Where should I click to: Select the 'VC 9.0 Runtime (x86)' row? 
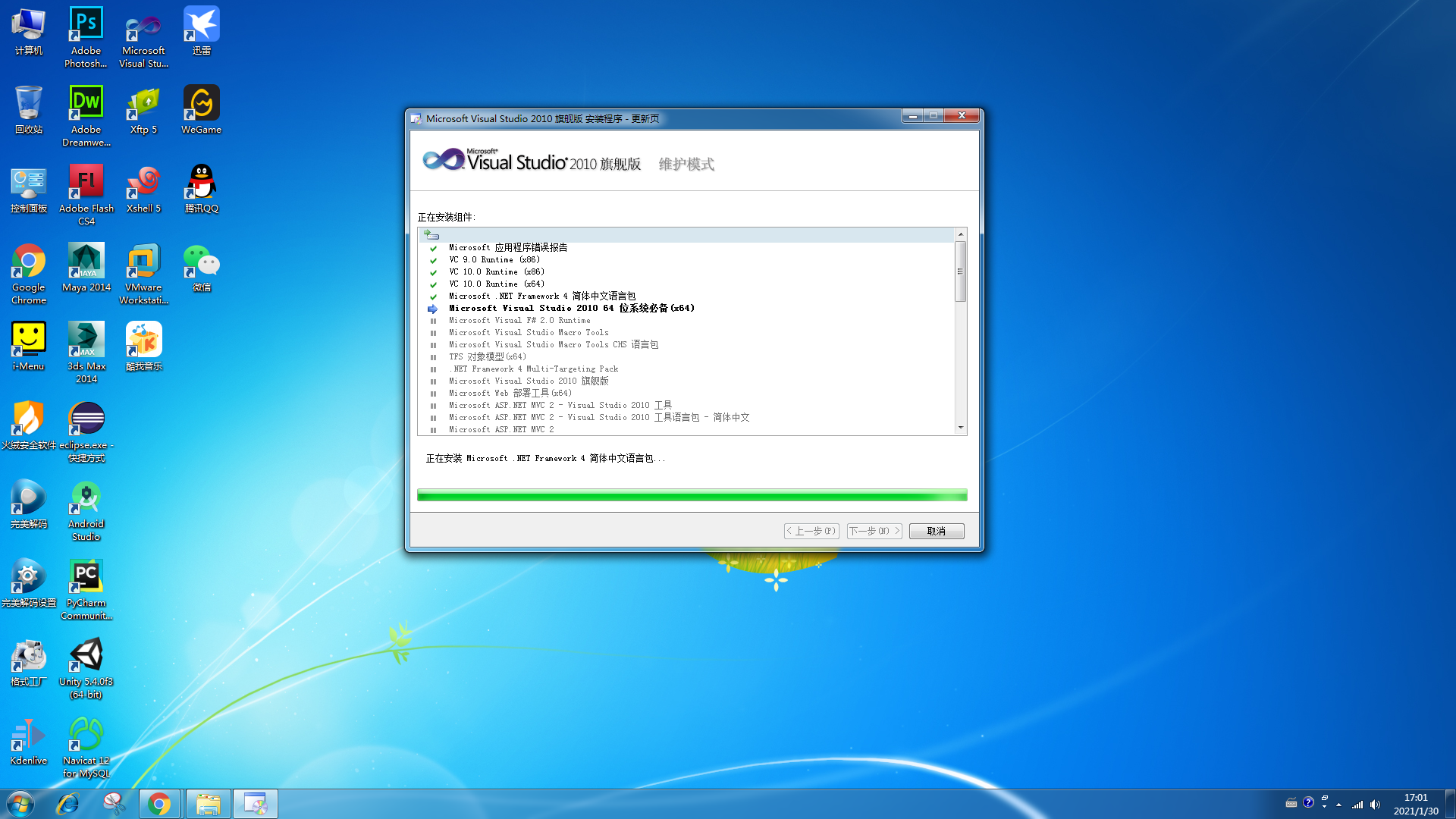coord(686,259)
